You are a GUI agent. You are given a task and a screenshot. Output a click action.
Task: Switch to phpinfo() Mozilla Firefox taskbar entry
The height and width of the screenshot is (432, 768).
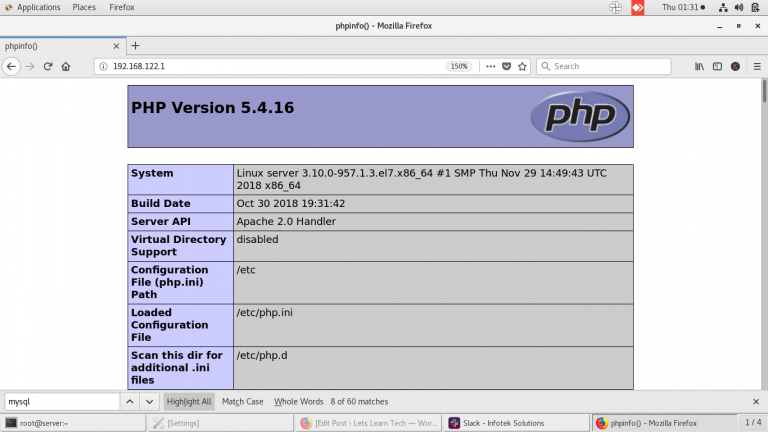[665, 423]
